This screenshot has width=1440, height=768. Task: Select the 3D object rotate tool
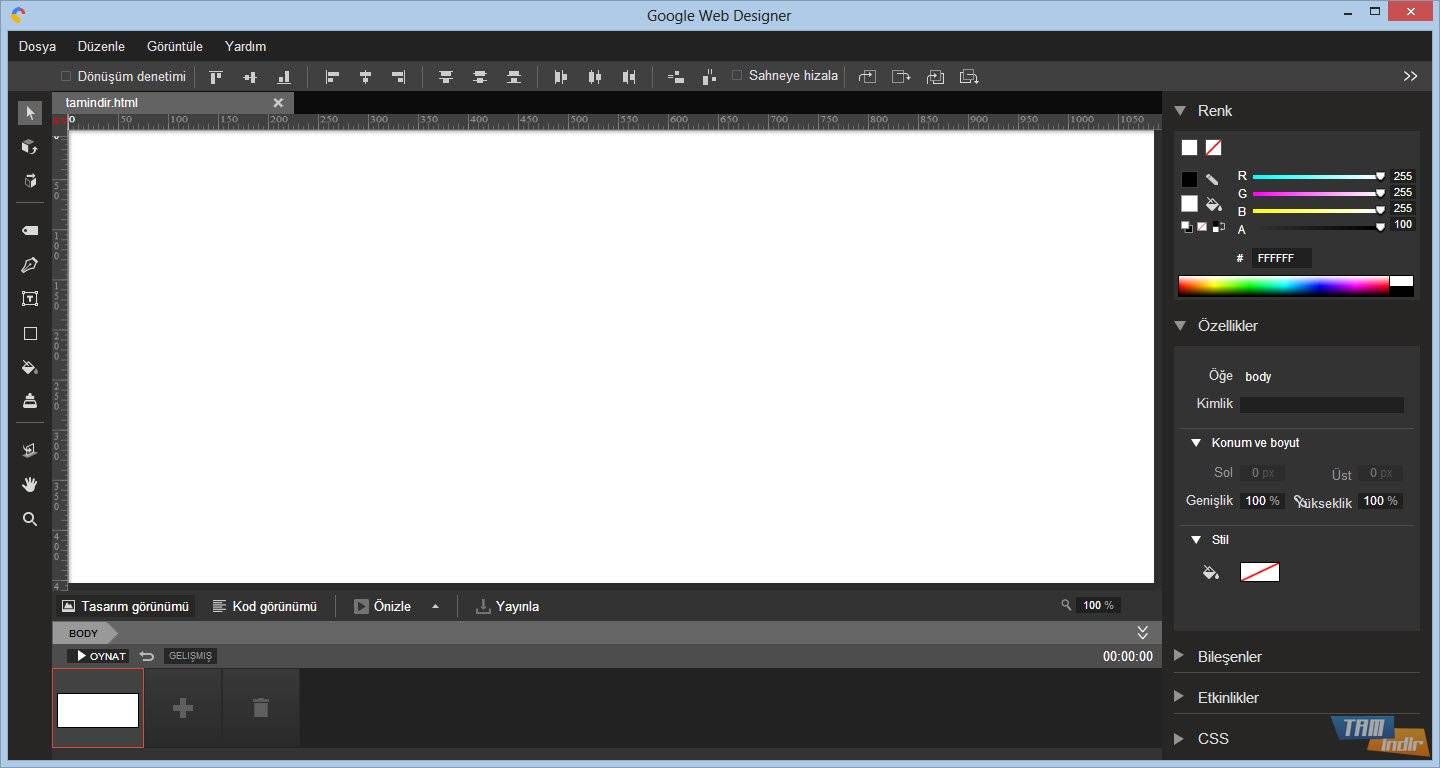(x=30, y=147)
